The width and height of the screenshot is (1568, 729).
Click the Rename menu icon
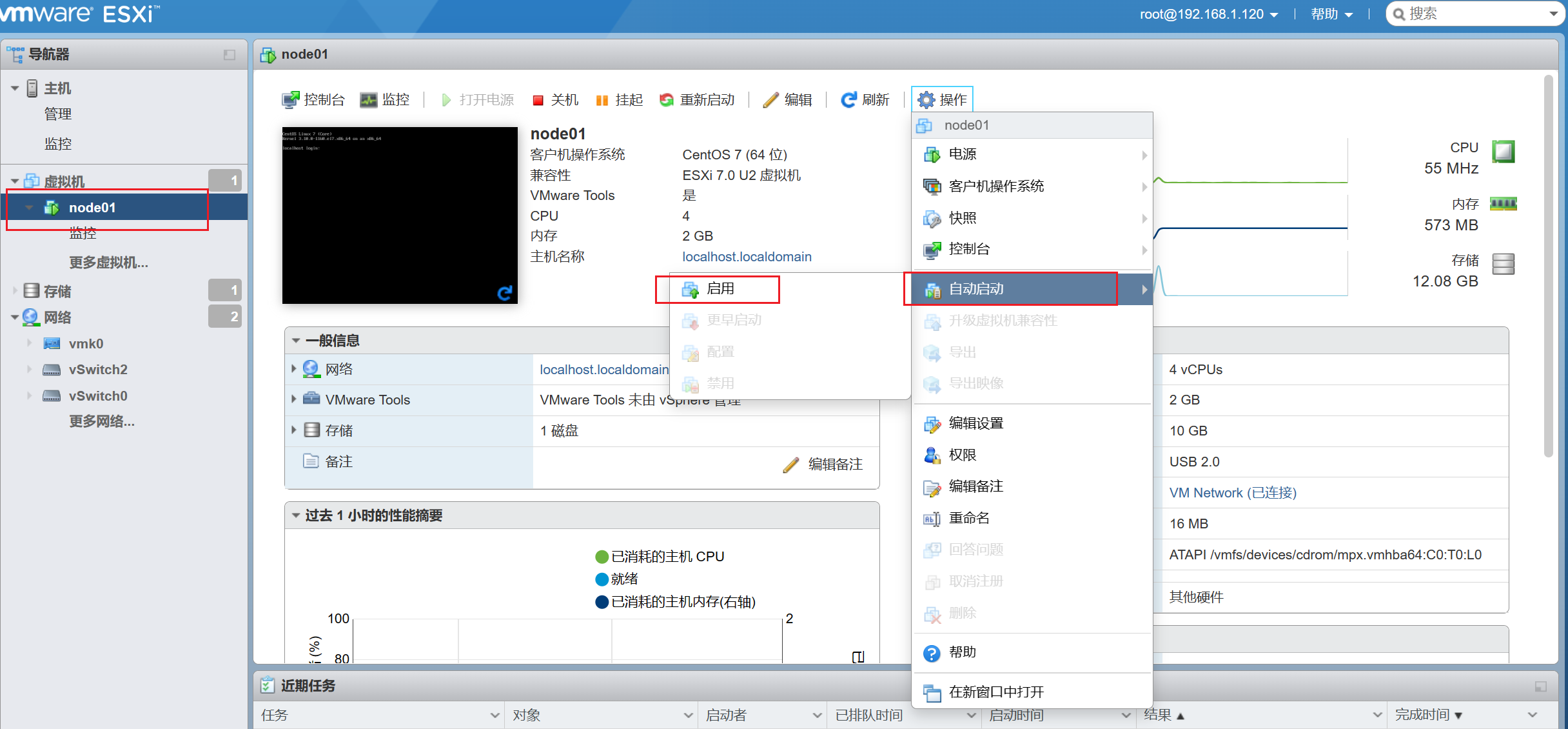coord(932,519)
